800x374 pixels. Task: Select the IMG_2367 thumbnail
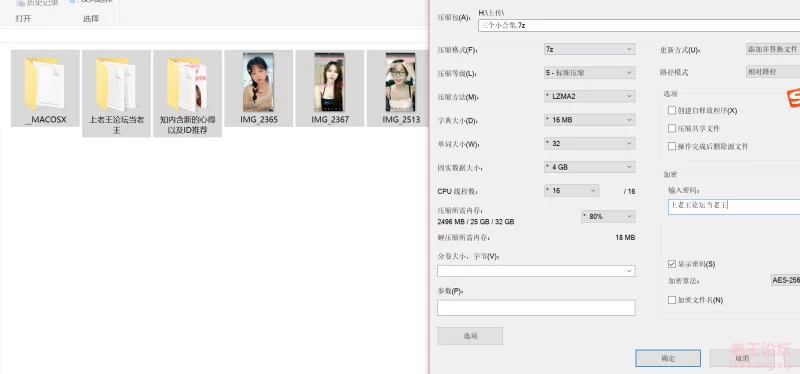(330, 82)
